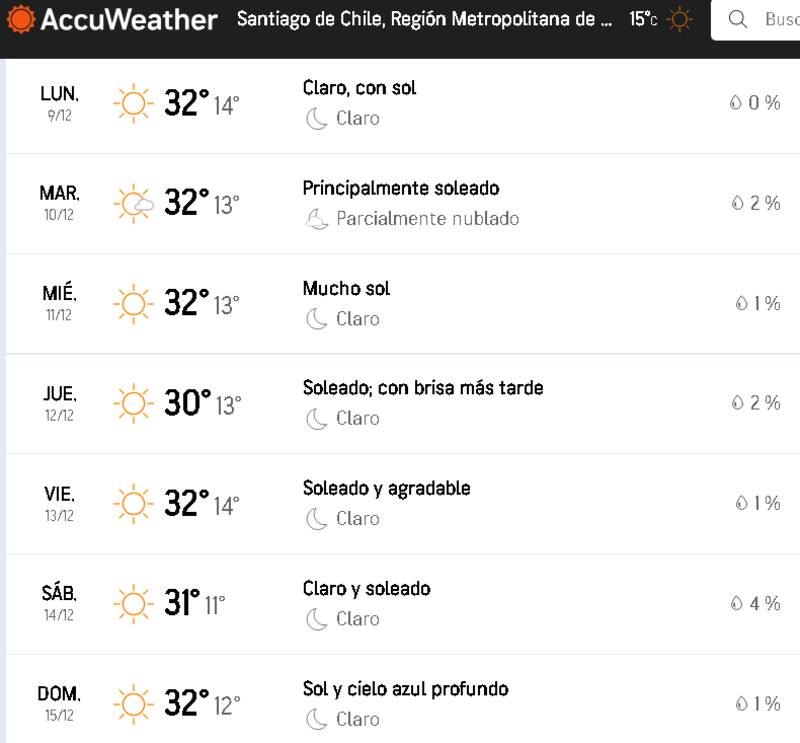Click the AccuWeather brand name link
Viewport: 800px width, 743px height.
tap(129, 19)
